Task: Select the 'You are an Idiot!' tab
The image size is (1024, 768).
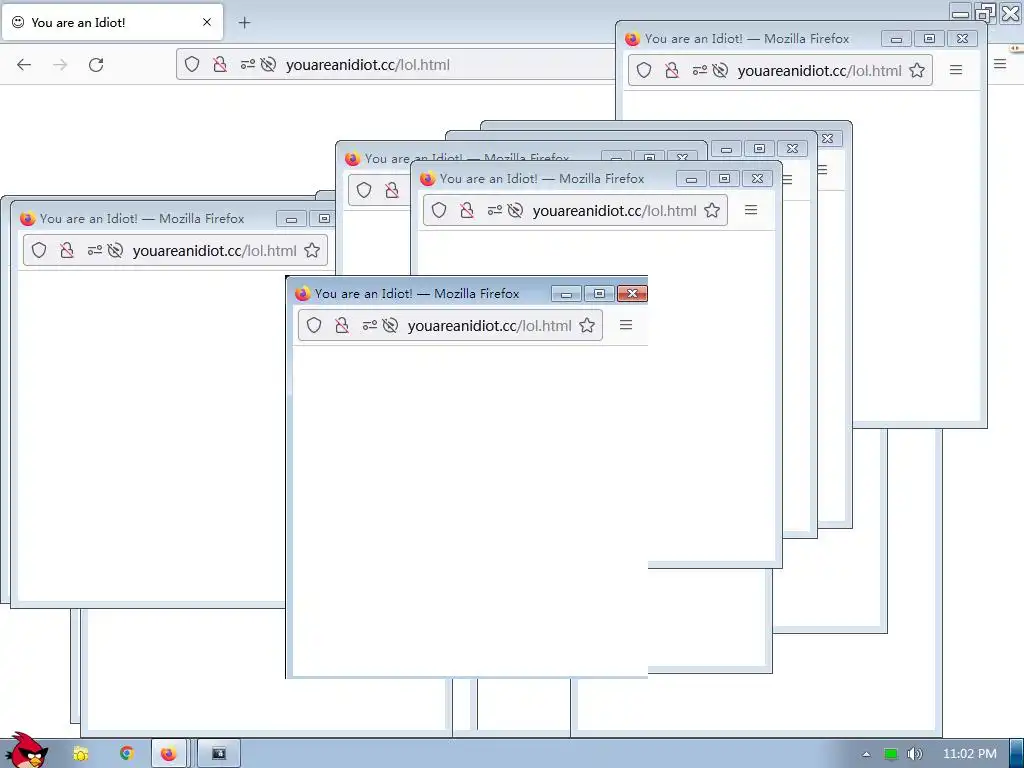Action: pos(112,22)
